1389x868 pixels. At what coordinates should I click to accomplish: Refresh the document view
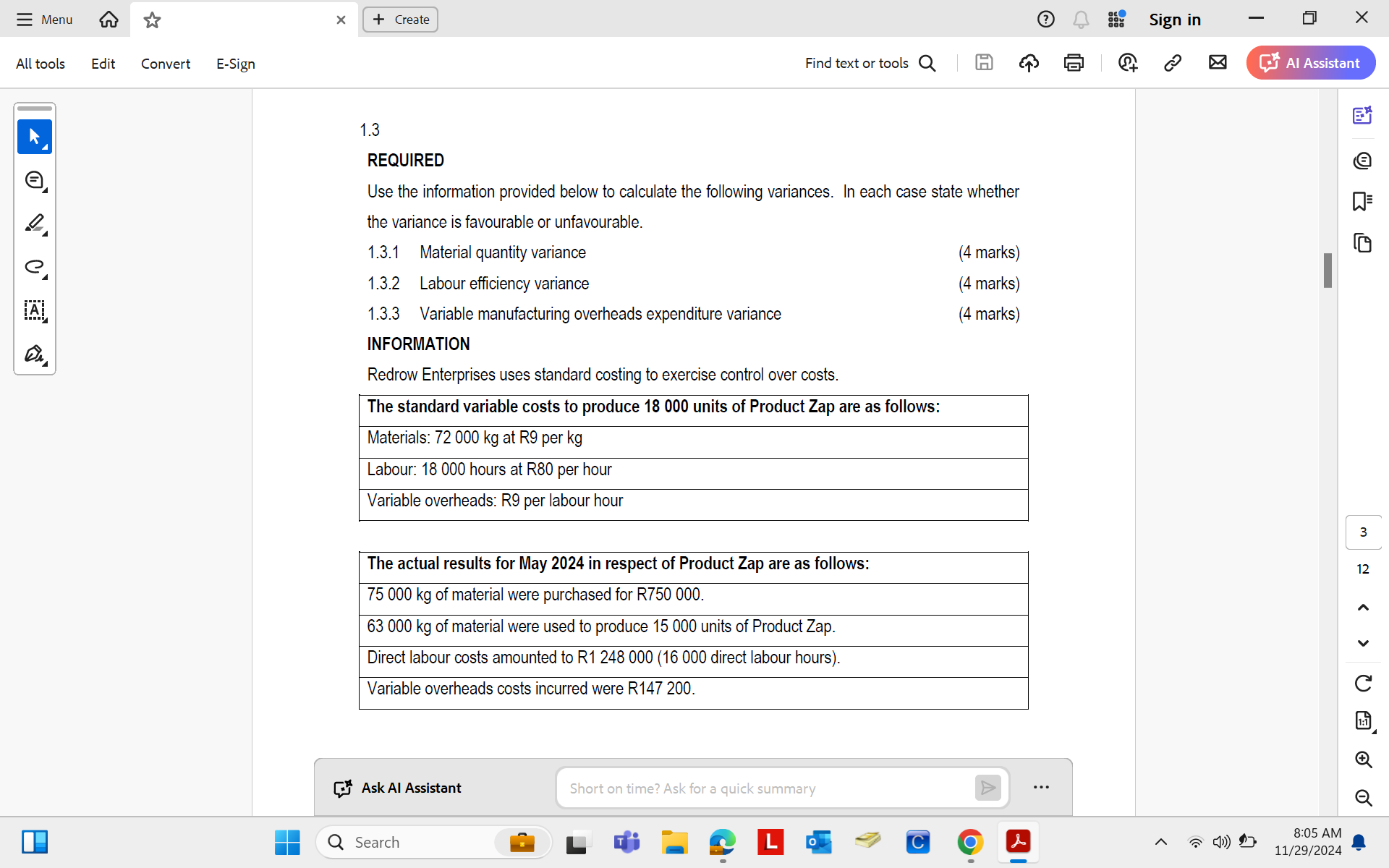point(1363,682)
